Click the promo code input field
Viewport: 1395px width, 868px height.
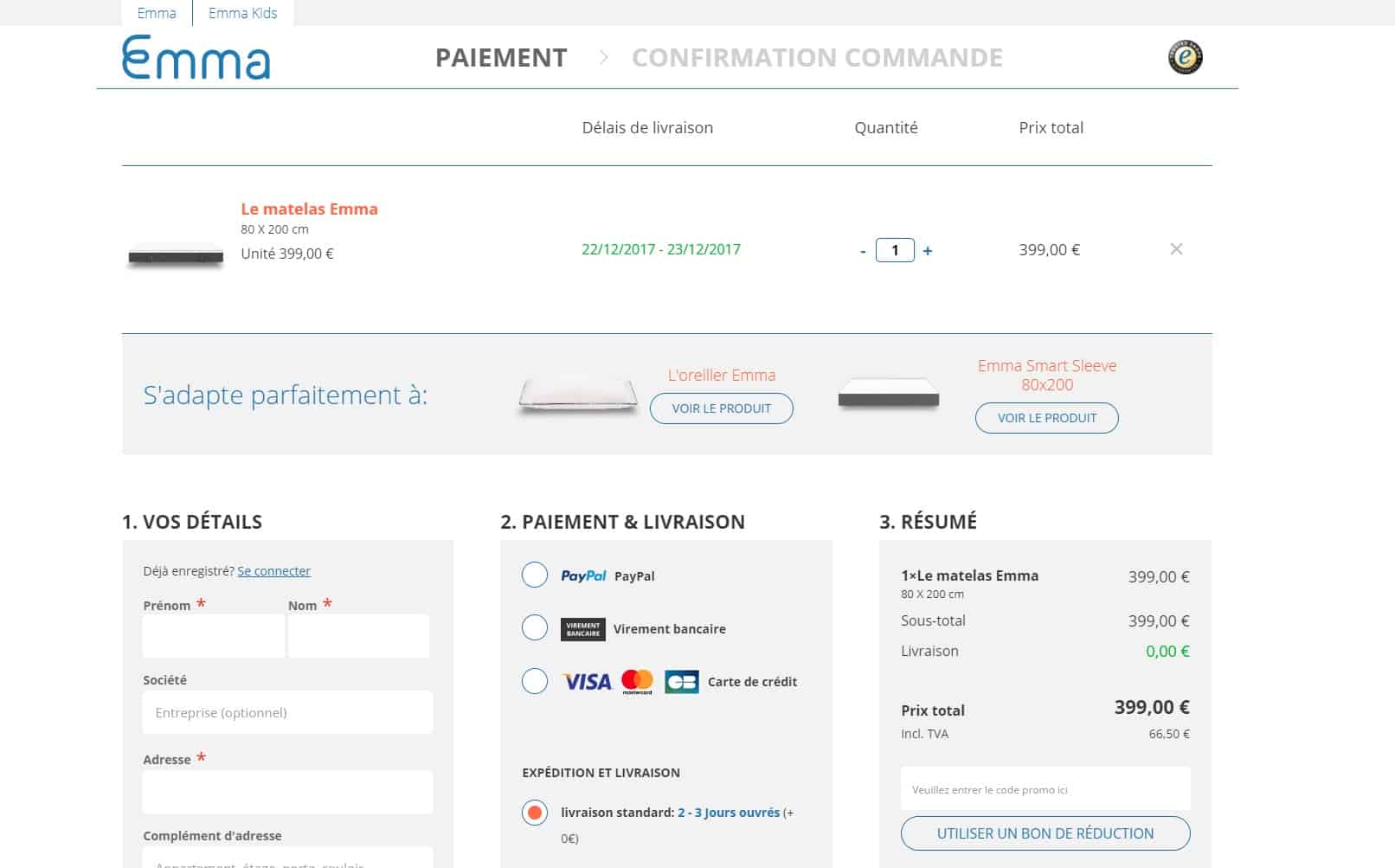coord(1045,788)
